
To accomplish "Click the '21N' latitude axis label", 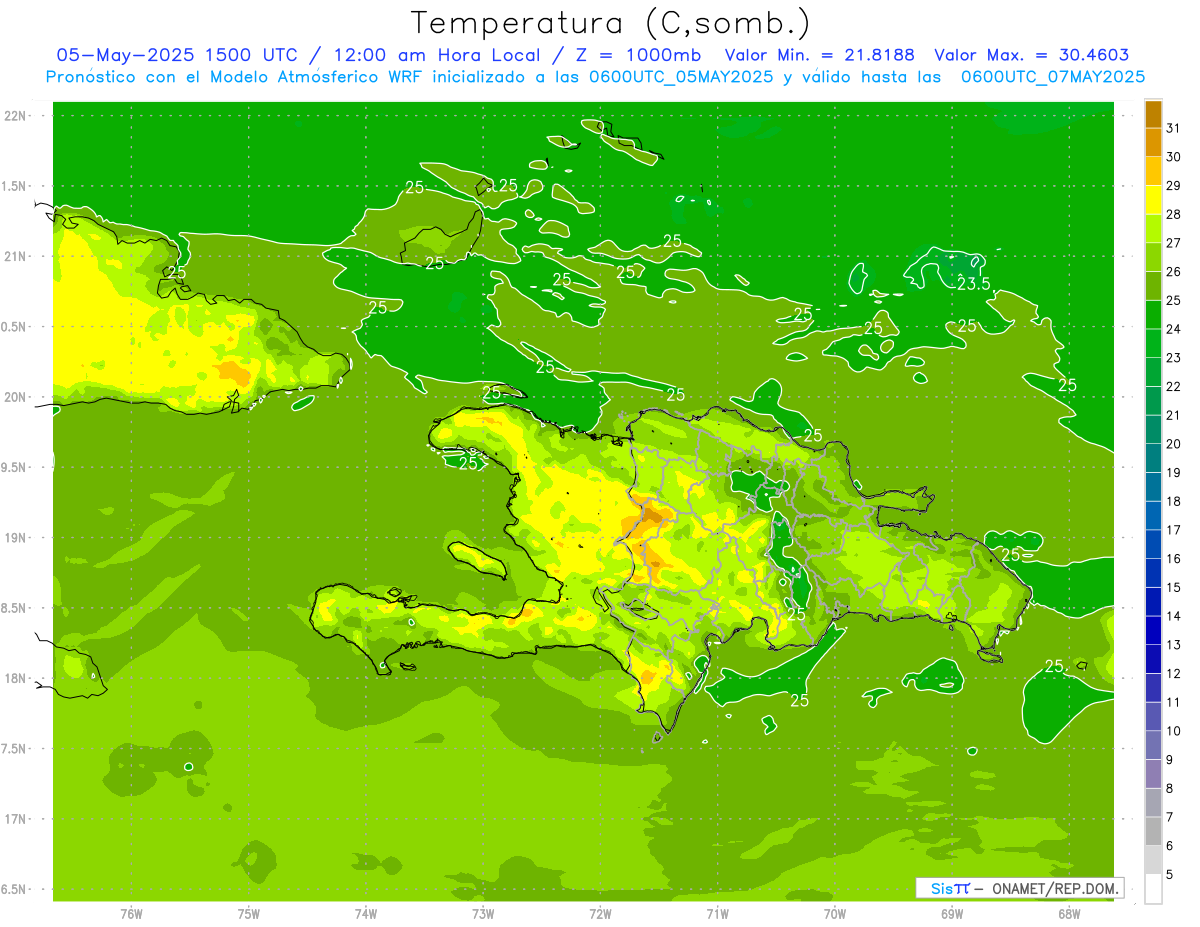I will (x=17, y=256).
